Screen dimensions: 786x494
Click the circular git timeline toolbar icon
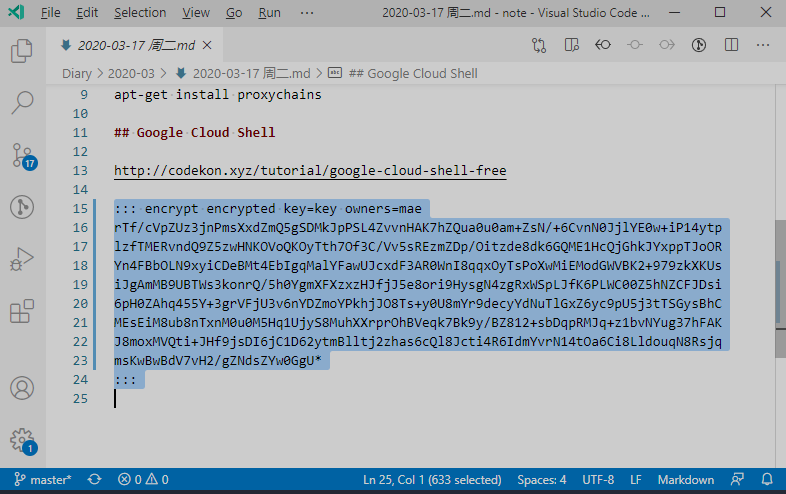point(699,45)
